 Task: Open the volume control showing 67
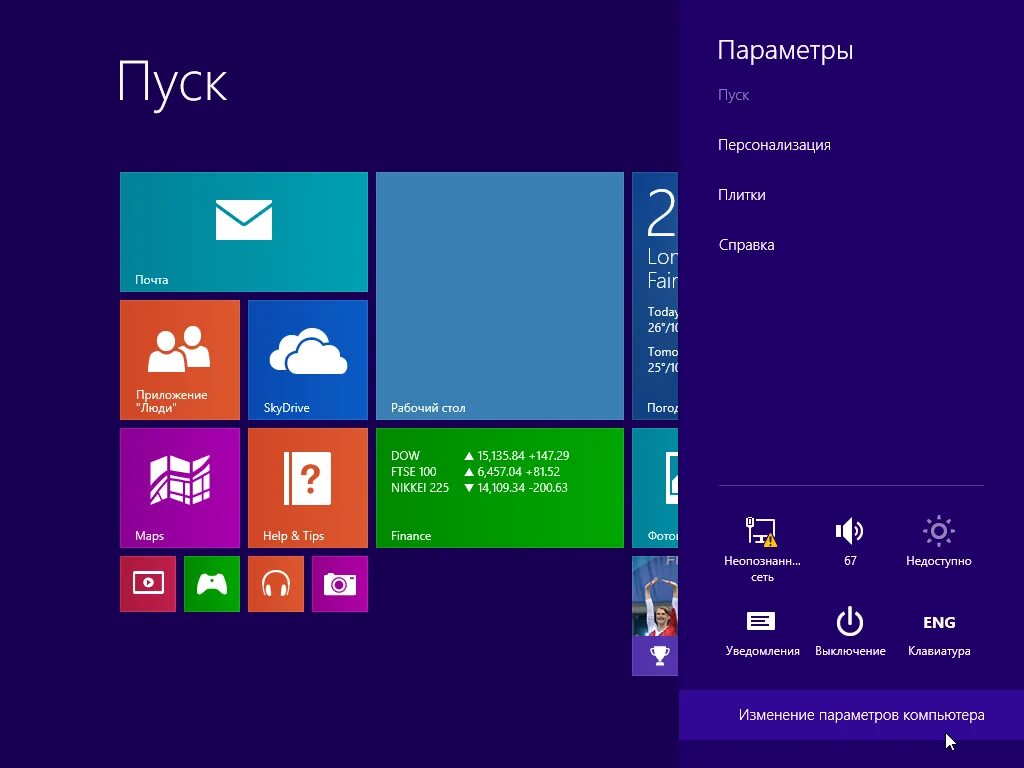(850, 541)
